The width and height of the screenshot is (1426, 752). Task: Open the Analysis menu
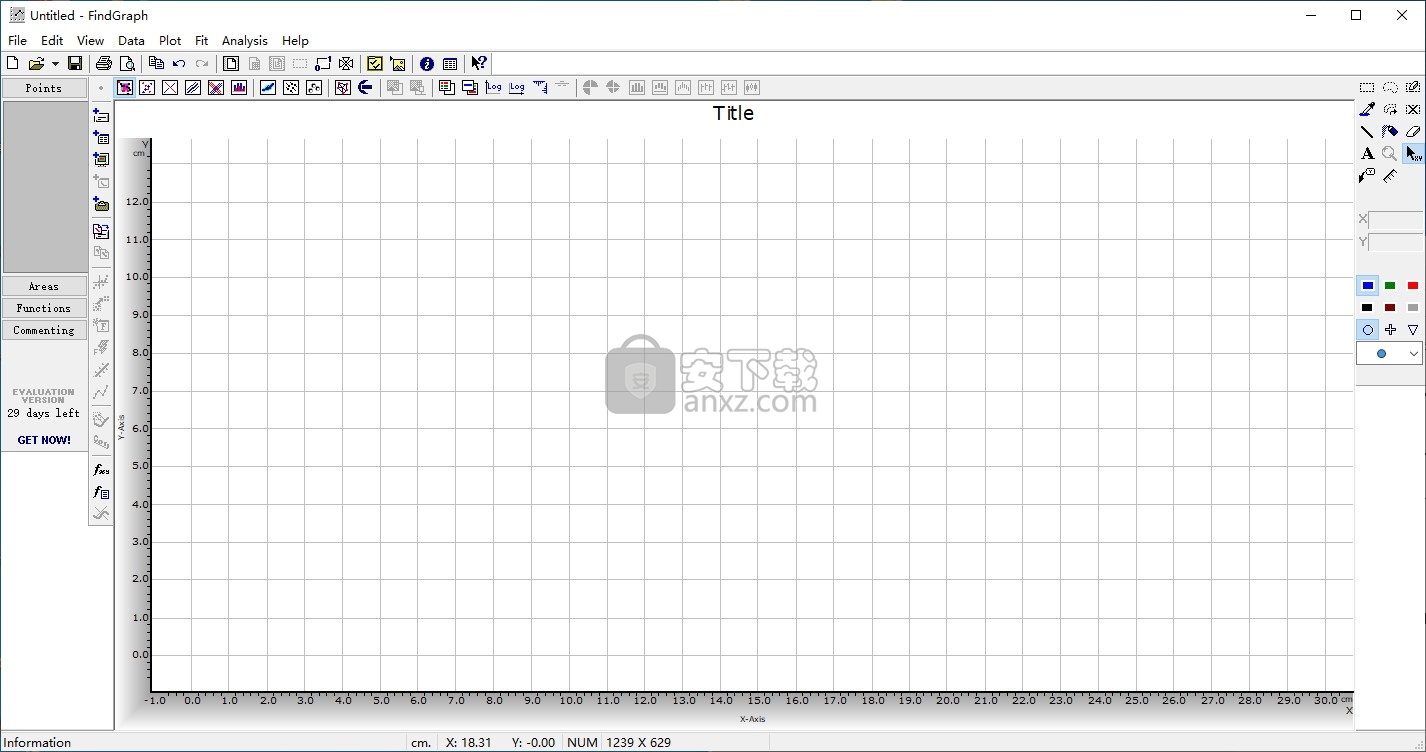click(x=244, y=40)
